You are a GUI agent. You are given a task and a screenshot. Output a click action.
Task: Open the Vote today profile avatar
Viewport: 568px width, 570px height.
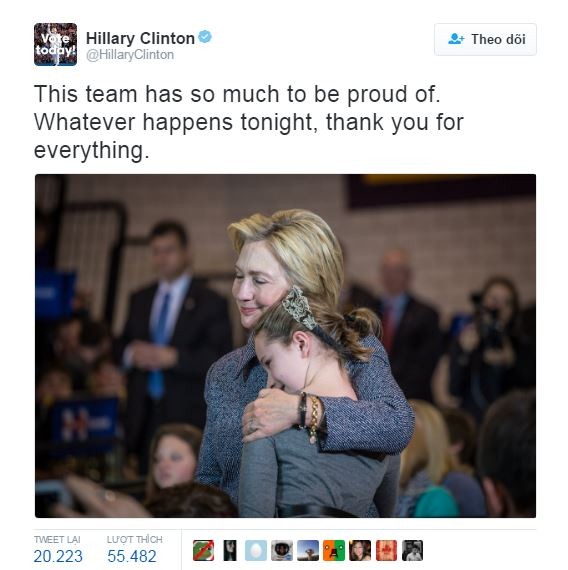tap(55, 44)
